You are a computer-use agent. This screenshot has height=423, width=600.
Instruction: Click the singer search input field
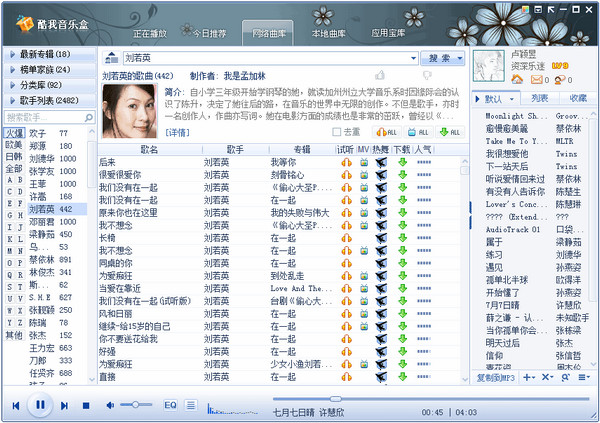[x=44, y=118]
